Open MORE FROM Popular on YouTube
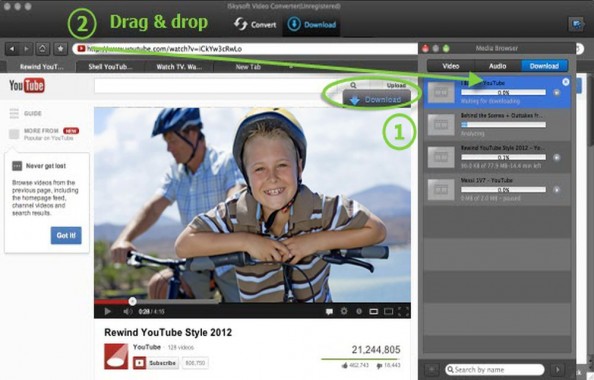Screen dimensions: 594x380 point(44,134)
